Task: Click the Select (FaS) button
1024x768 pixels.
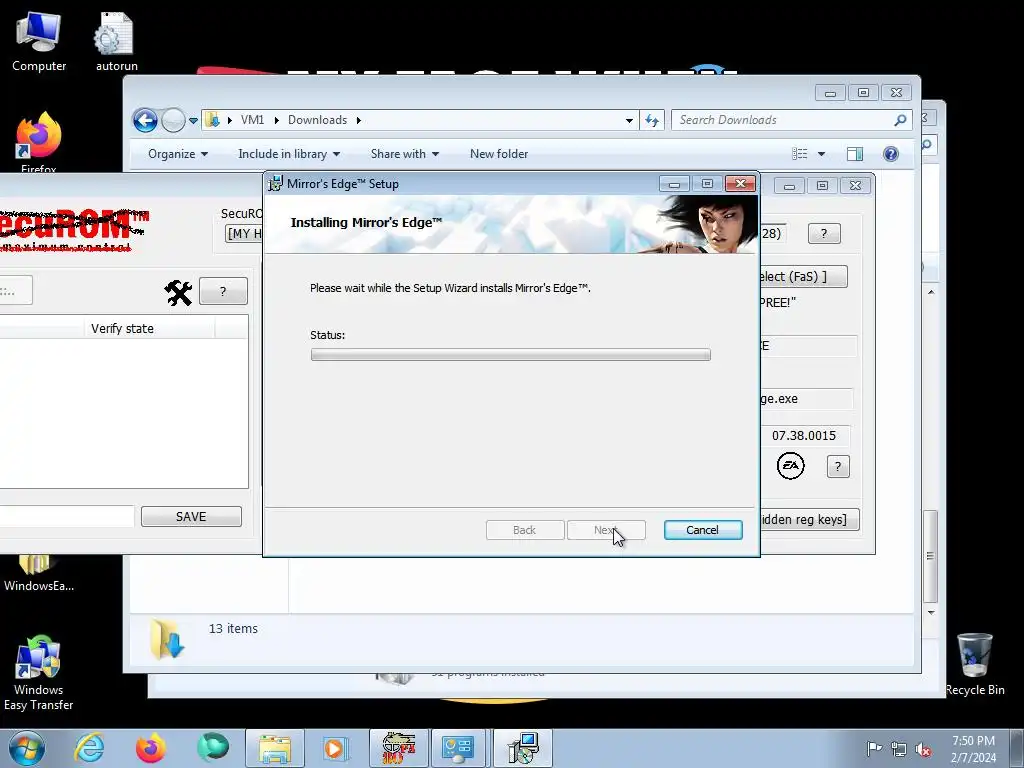Action: coord(803,276)
